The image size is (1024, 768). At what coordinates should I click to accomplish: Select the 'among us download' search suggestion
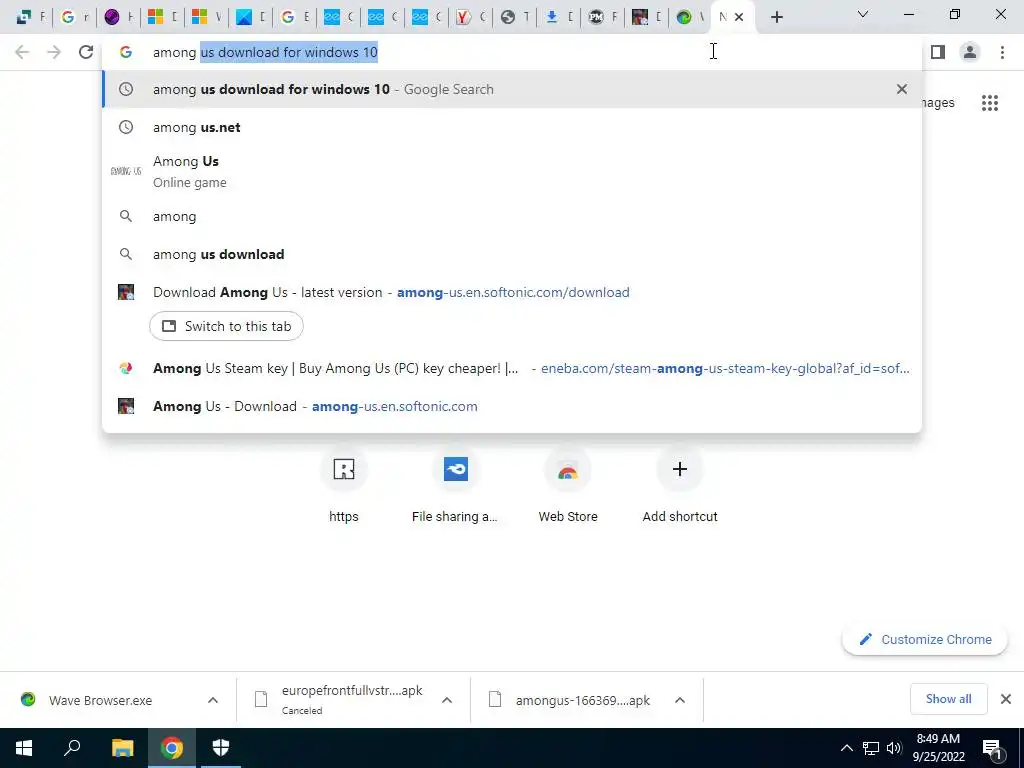click(x=512, y=254)
